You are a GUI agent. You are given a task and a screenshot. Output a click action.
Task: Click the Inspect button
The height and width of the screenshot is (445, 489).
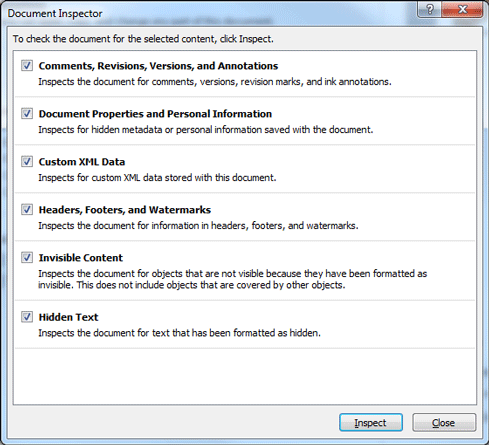371,423
